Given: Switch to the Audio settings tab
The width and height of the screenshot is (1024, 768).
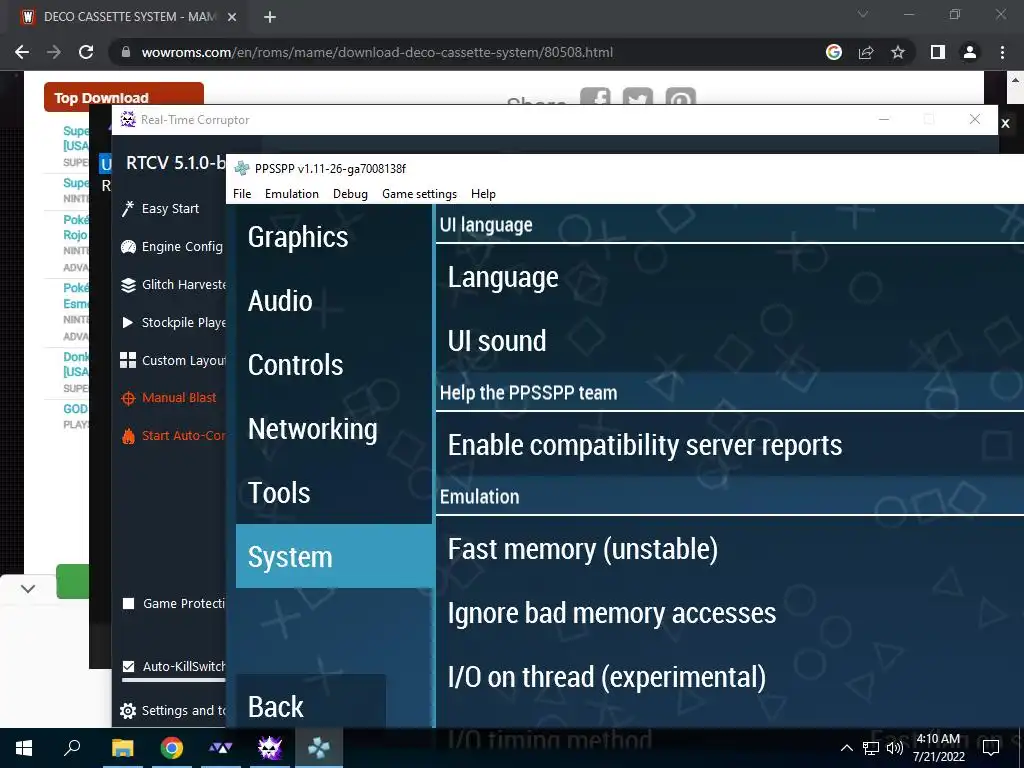Looking at the screenshot, I should click(334, 301).
